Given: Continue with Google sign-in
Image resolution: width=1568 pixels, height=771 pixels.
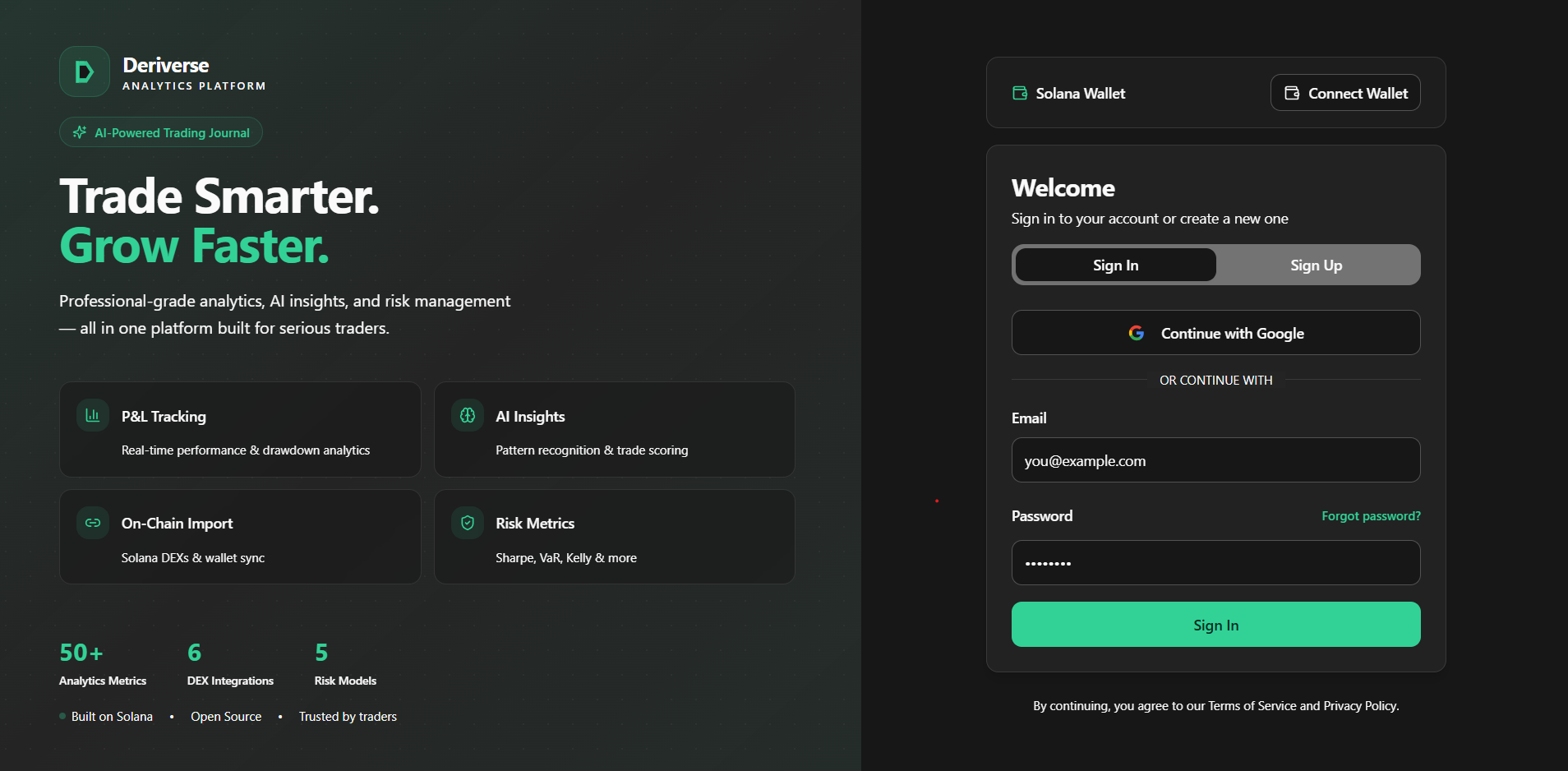Looking at the screenshot, I should tap(1216, 333).
